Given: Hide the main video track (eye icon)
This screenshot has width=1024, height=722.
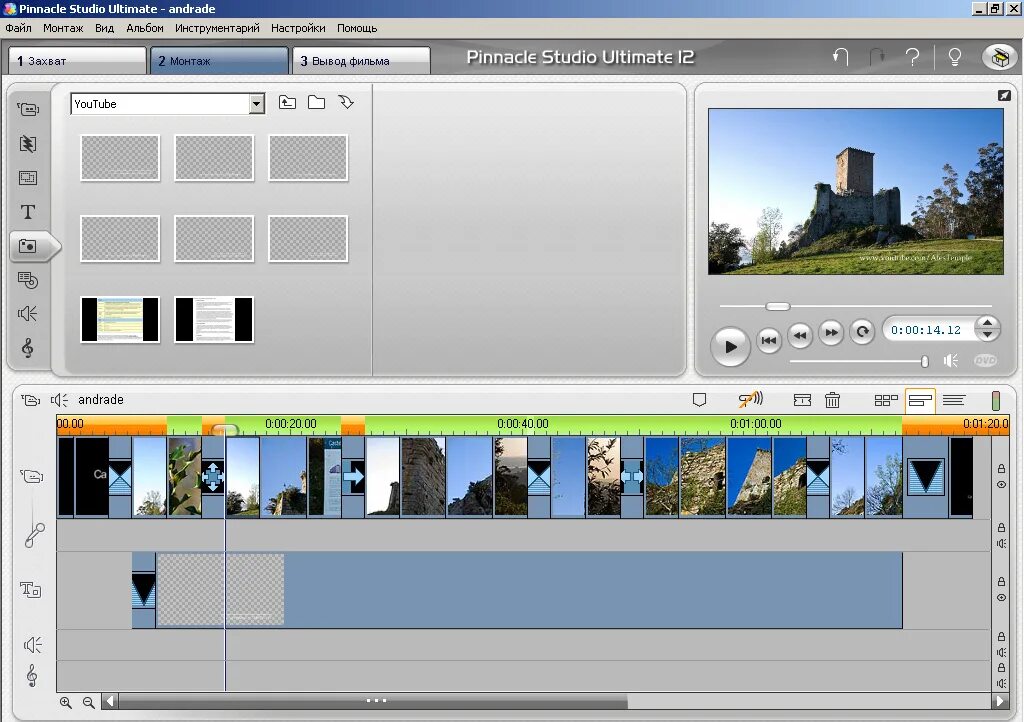Looking at the screenshot, I should click(x=1001, y=484).
